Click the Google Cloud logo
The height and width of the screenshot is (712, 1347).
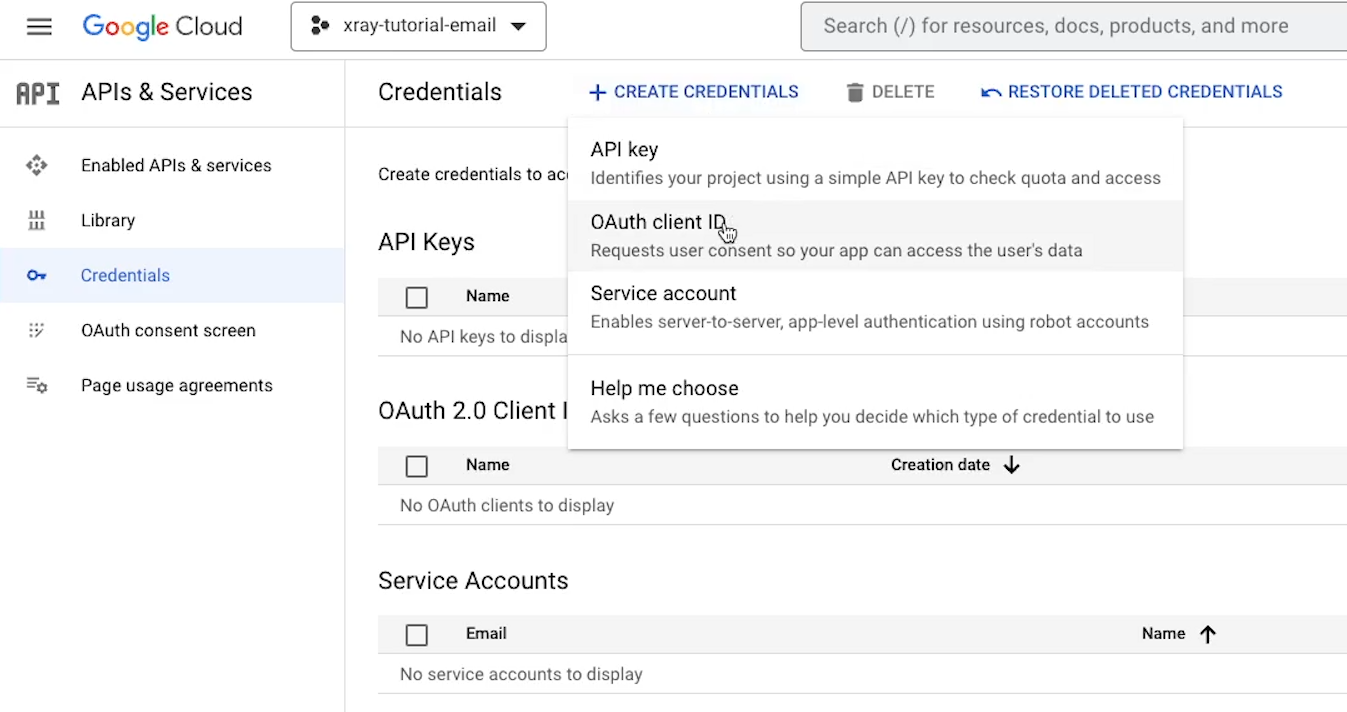[x=162, y=26]
